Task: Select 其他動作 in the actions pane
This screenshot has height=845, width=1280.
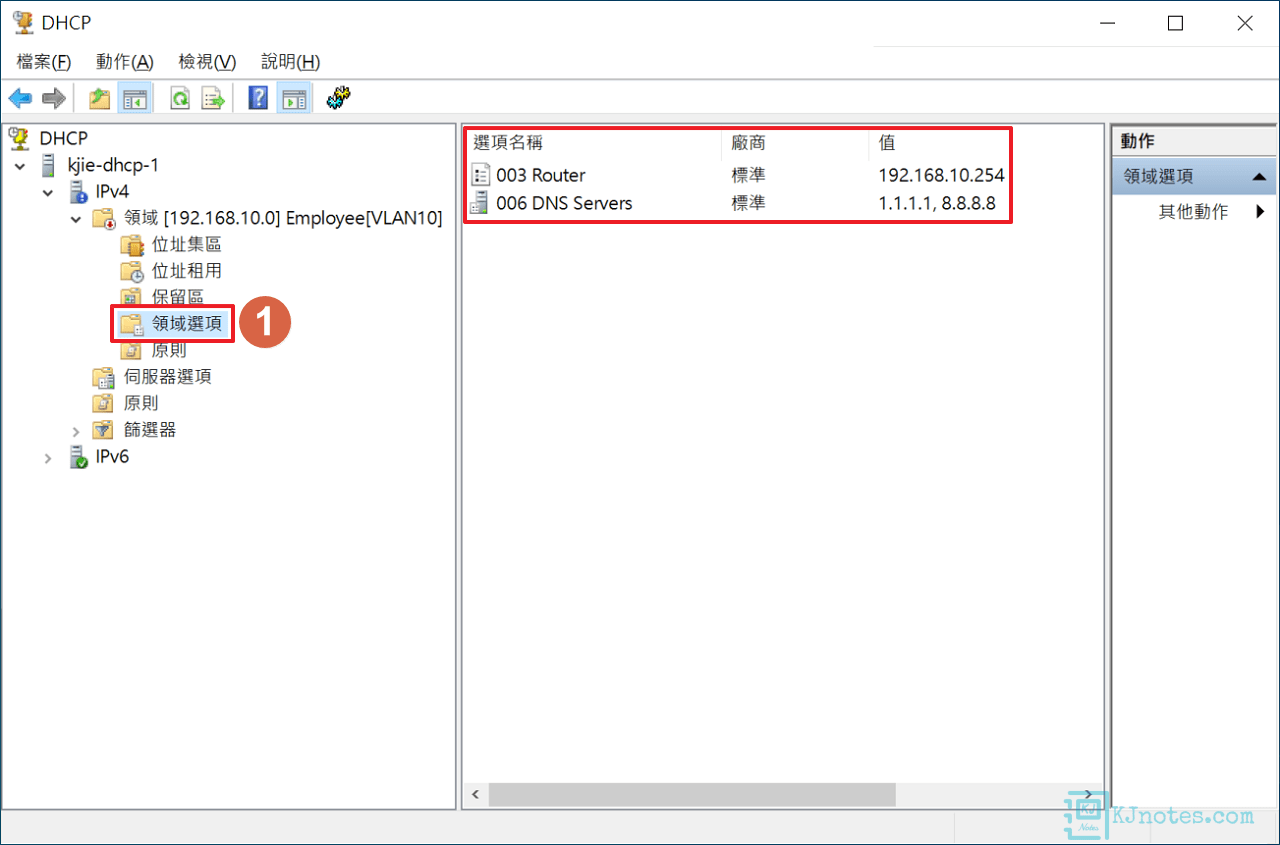Action: [1193, 211]
